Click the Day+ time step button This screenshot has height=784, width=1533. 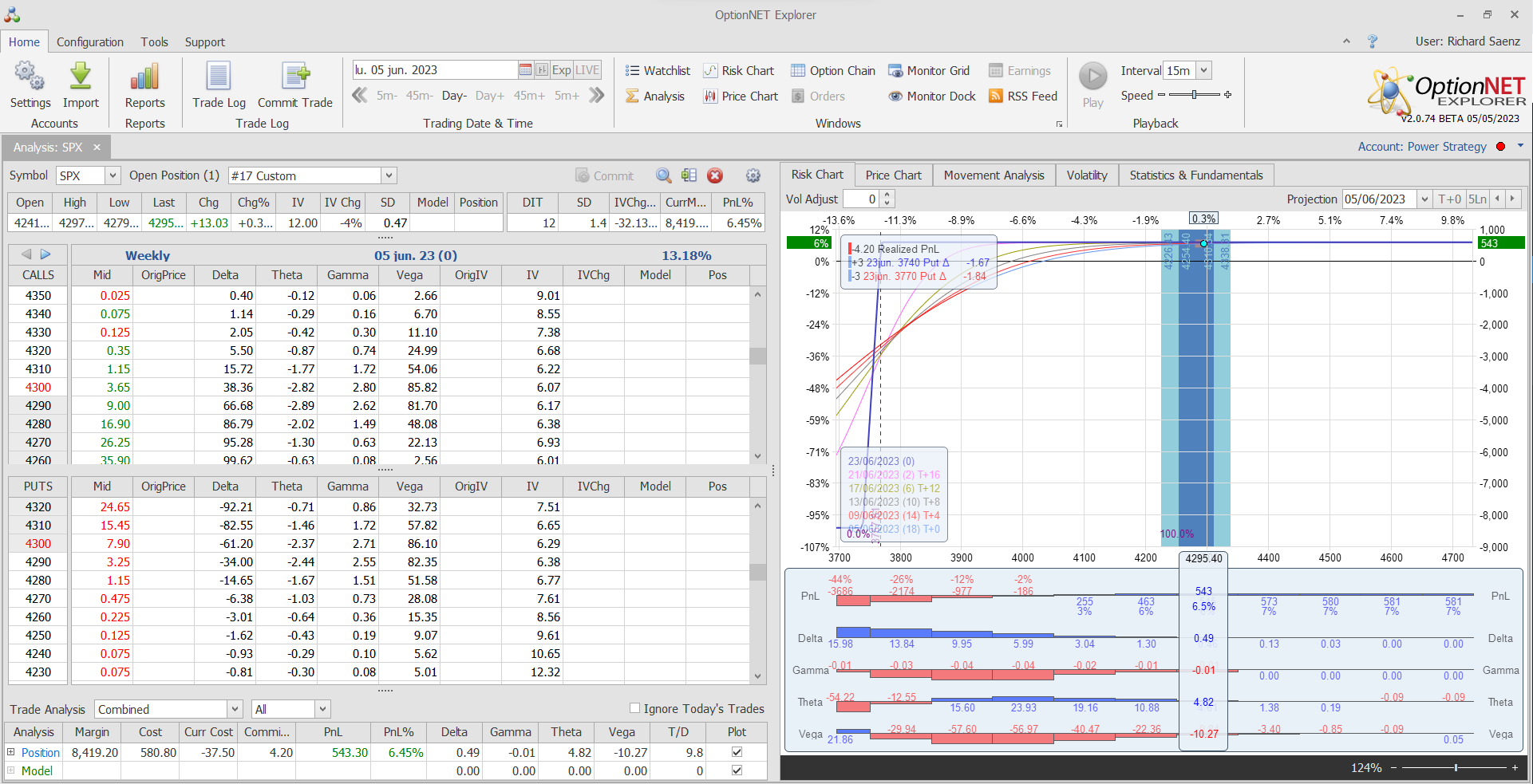pyautogui.click(x=489, y=96)
